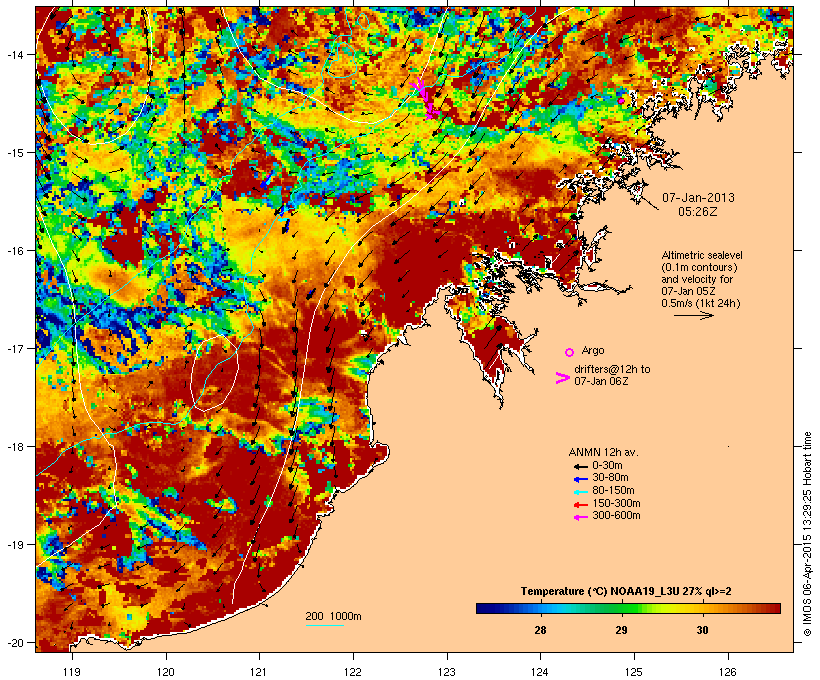Click the '150-300m' depth label
Screen dimensions: 820x680
616,503
